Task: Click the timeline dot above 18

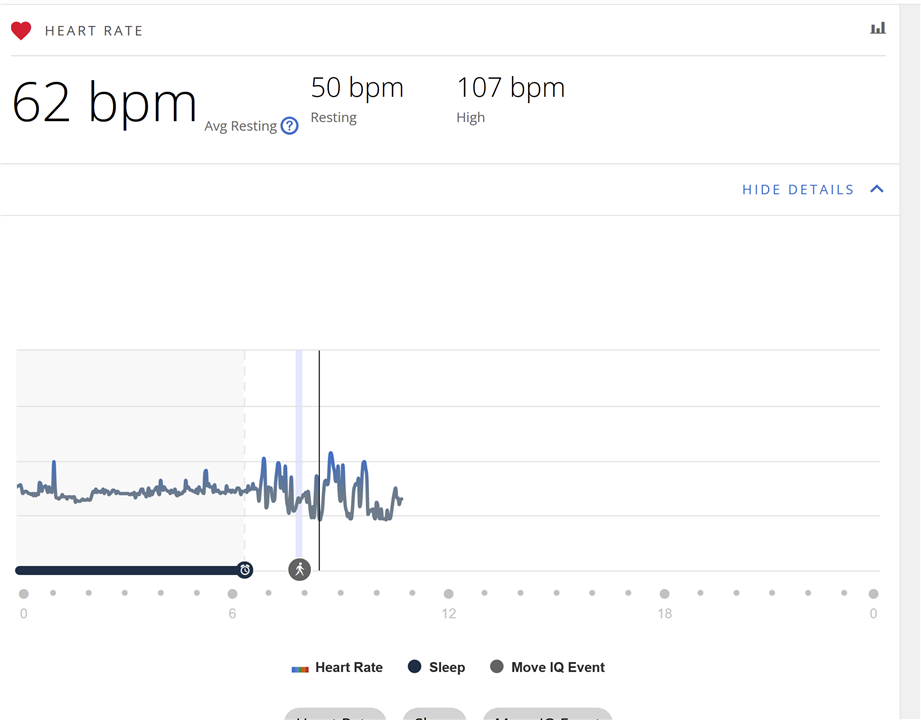Action: 664,594
